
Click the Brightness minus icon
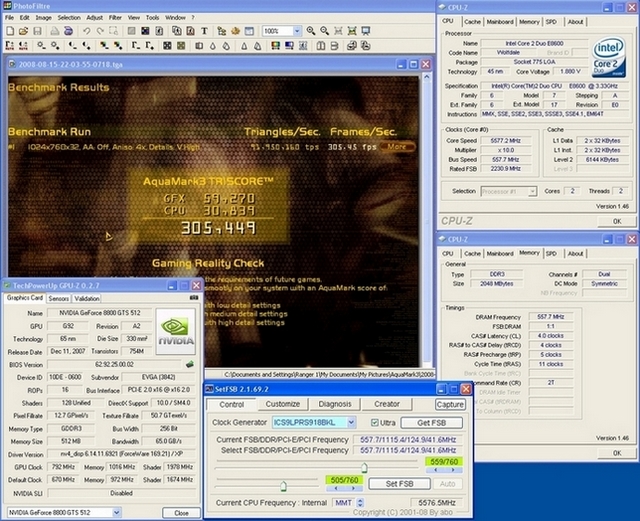(x=41, y=46)
